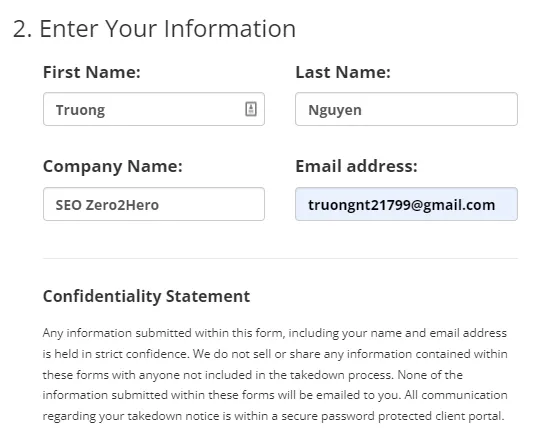
Task: Click the "2. Enter Your Information" heading
Action: click(x=154, y=28)
